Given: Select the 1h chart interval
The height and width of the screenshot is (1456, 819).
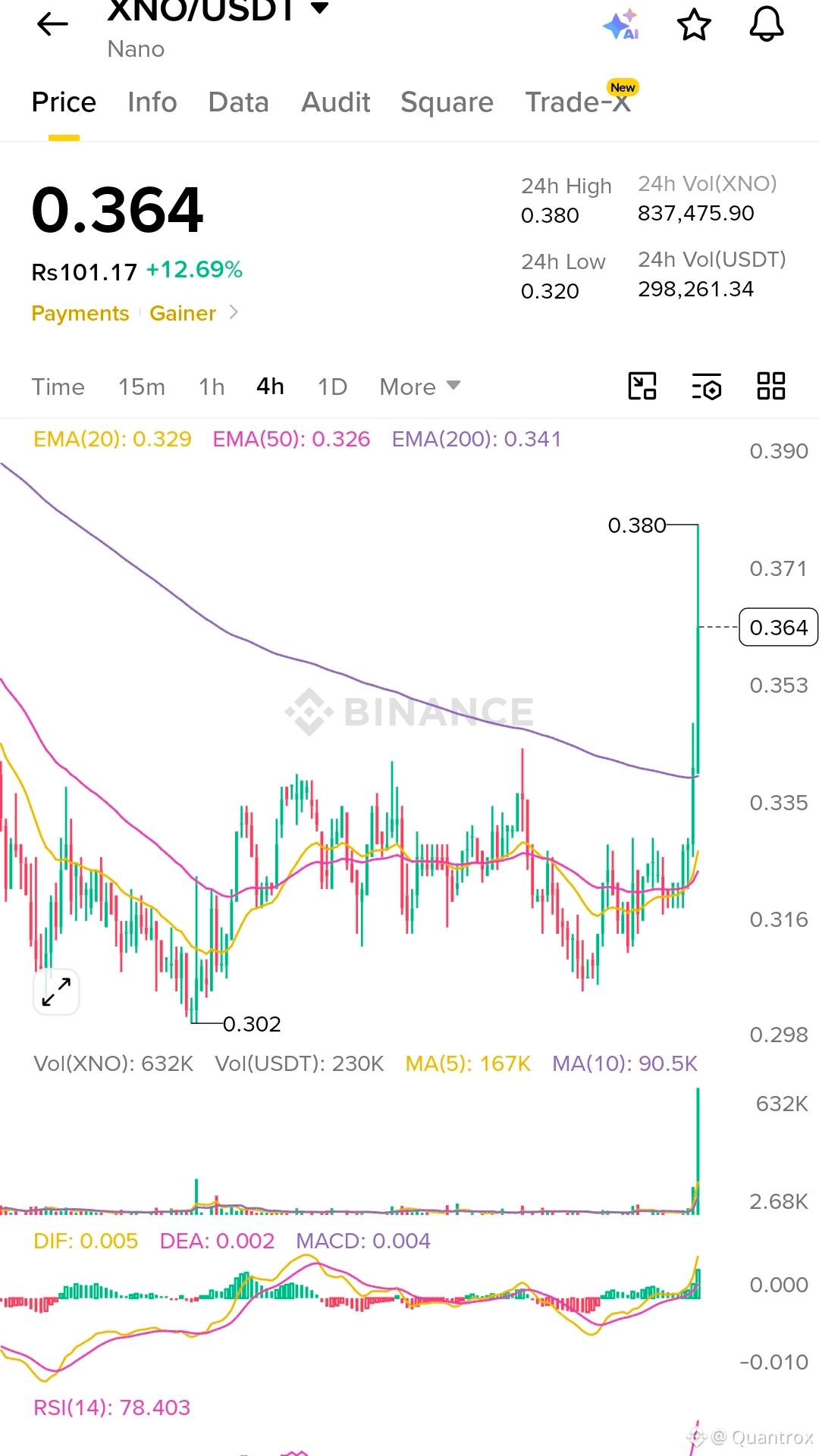Looking at the screenshot, I should [x=212, y=387].
